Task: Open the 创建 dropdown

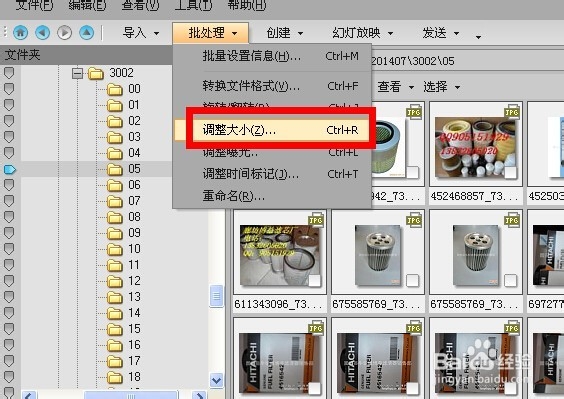Action: click(285, 33)
